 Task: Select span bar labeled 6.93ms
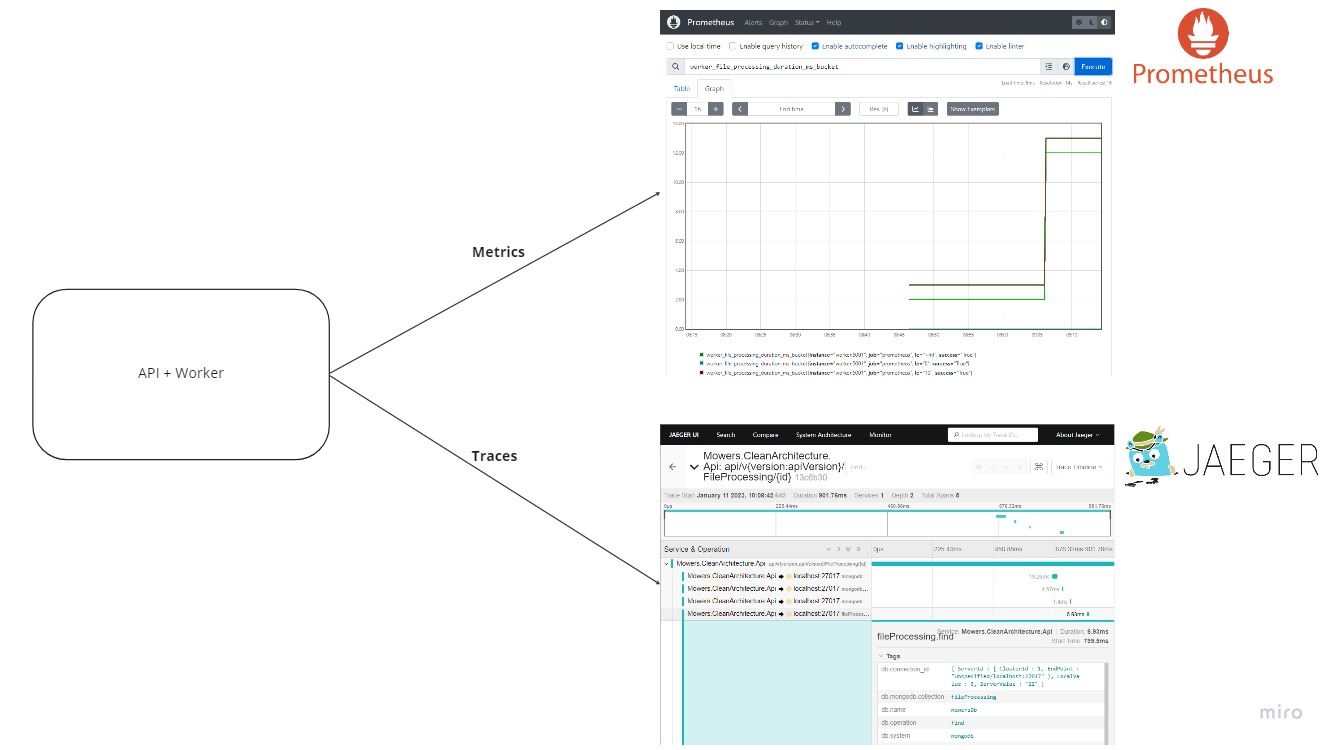click(1088, 614)
